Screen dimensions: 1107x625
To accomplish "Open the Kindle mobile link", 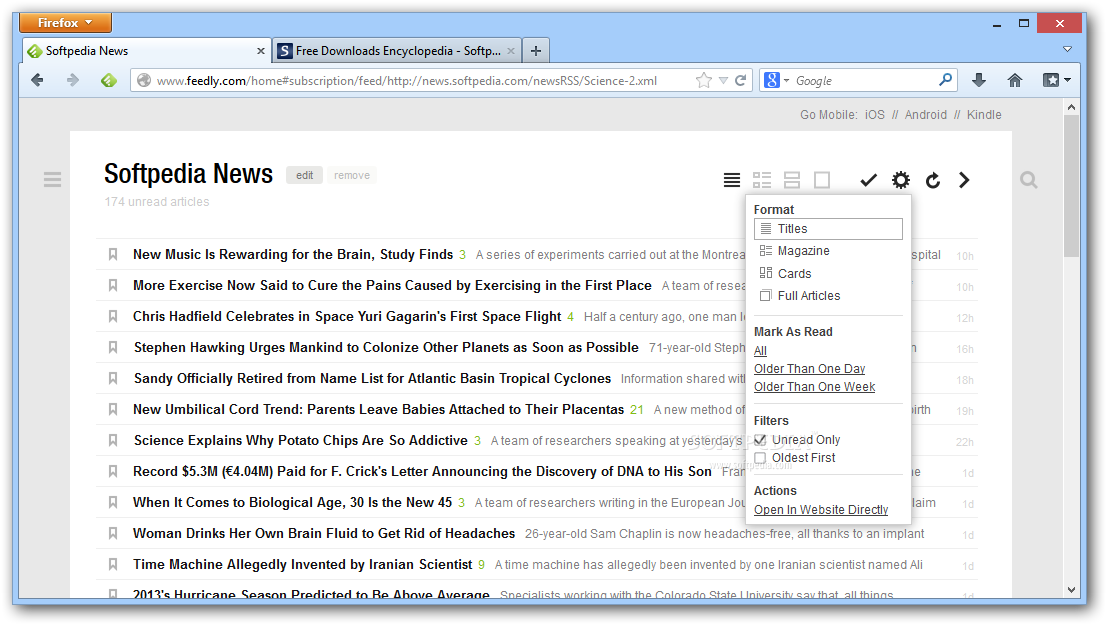I will click(984, 114).
